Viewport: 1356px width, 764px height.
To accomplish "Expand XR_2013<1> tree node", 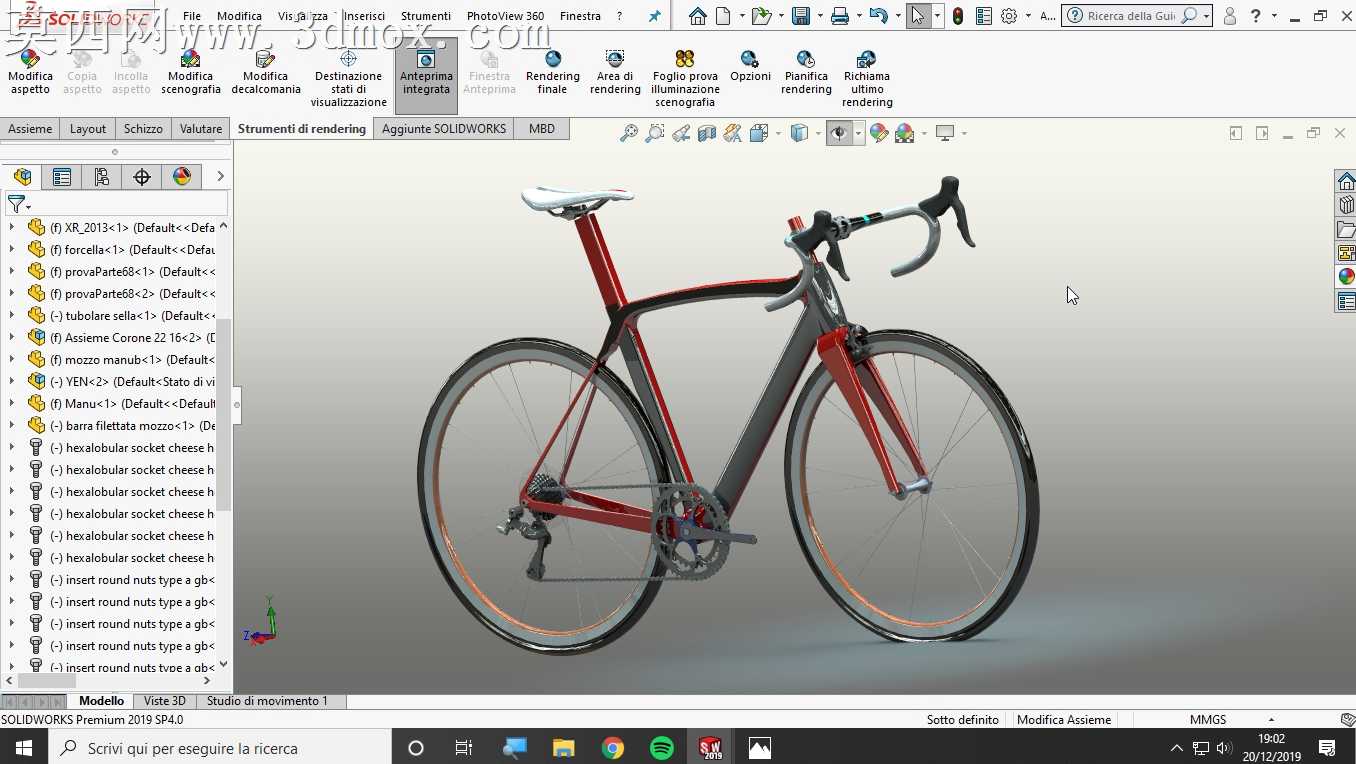I will tap(11, 227).
